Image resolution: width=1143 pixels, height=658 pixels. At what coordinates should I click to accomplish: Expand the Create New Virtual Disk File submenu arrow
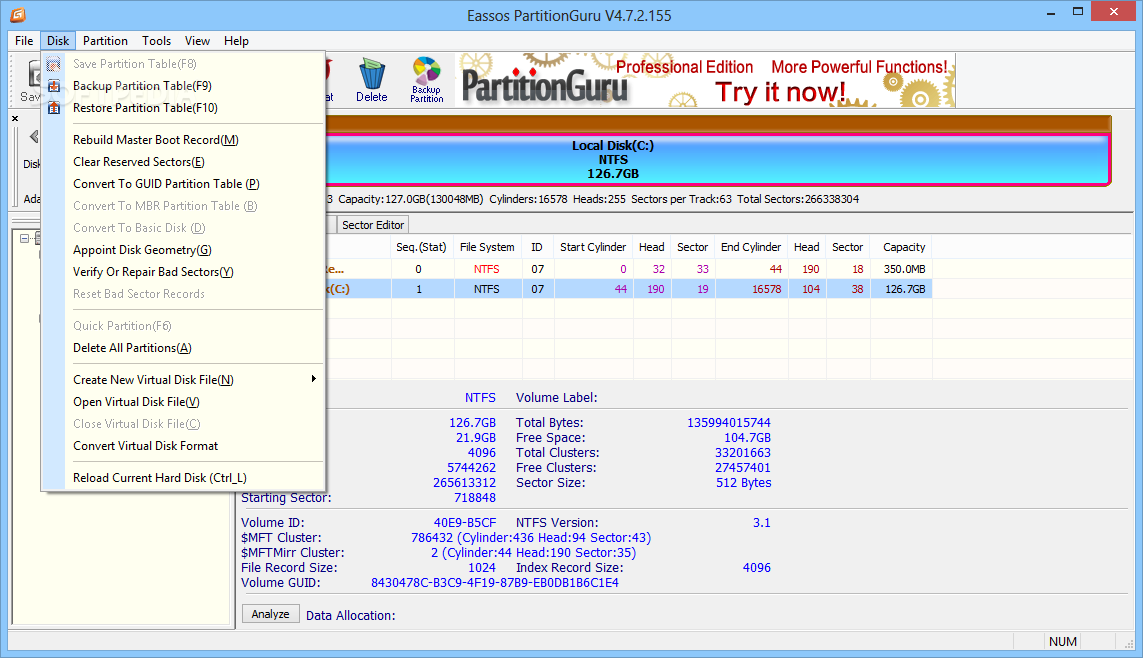313,379
